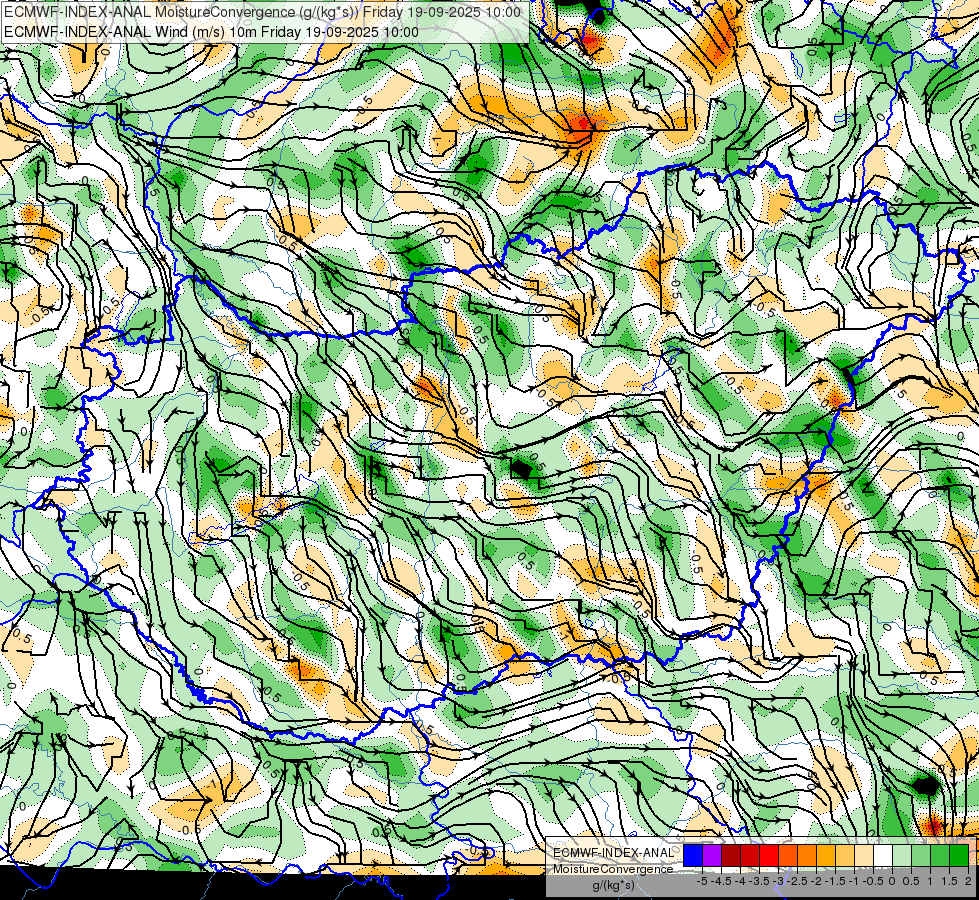Click the '-1.5' legend scale value
Screen dimensions: 979x900
pyautogui.click(x=836, y=881)
